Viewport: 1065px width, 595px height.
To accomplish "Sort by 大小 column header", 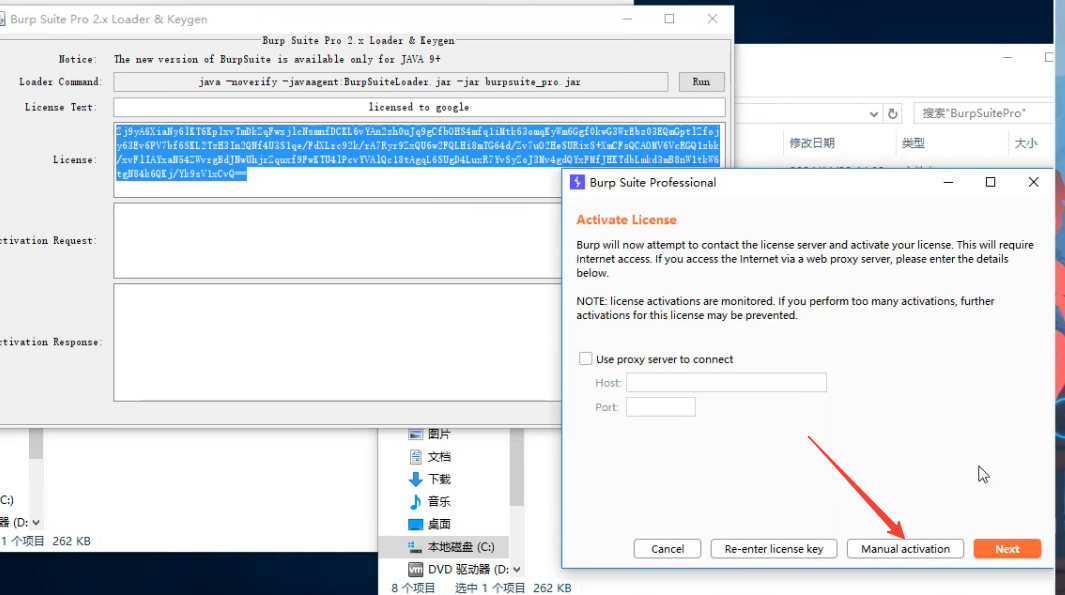I will tap(1026, 143).
